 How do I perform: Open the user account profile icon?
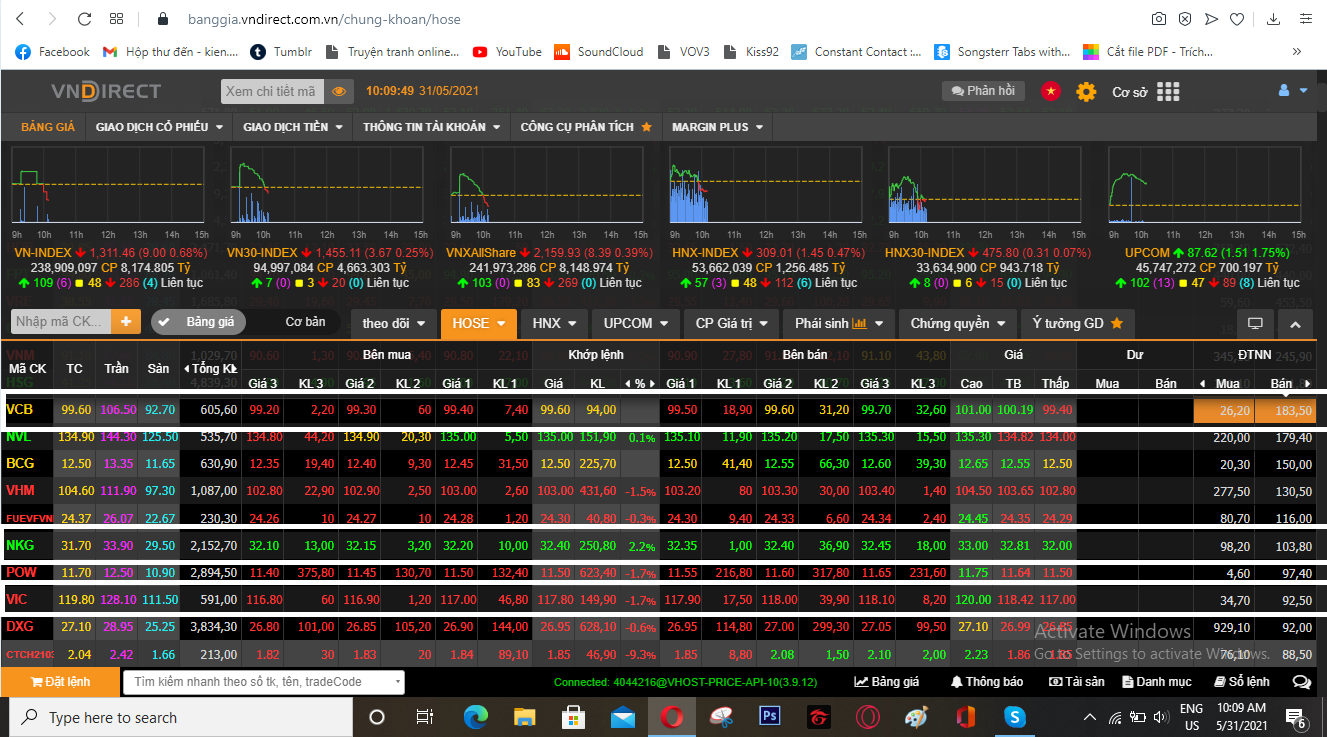coord(1285,91)
